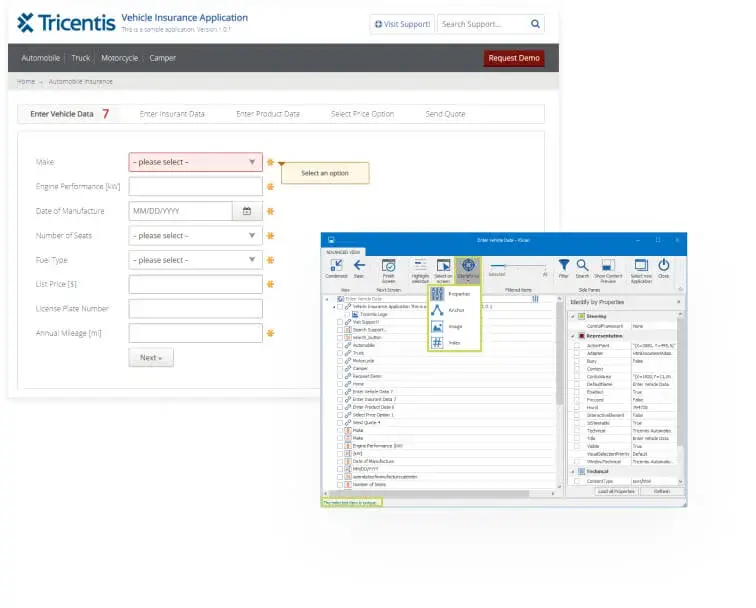Expand the Fuel Type select box
The image size is (756, 608).
click(x=196, y=260)
